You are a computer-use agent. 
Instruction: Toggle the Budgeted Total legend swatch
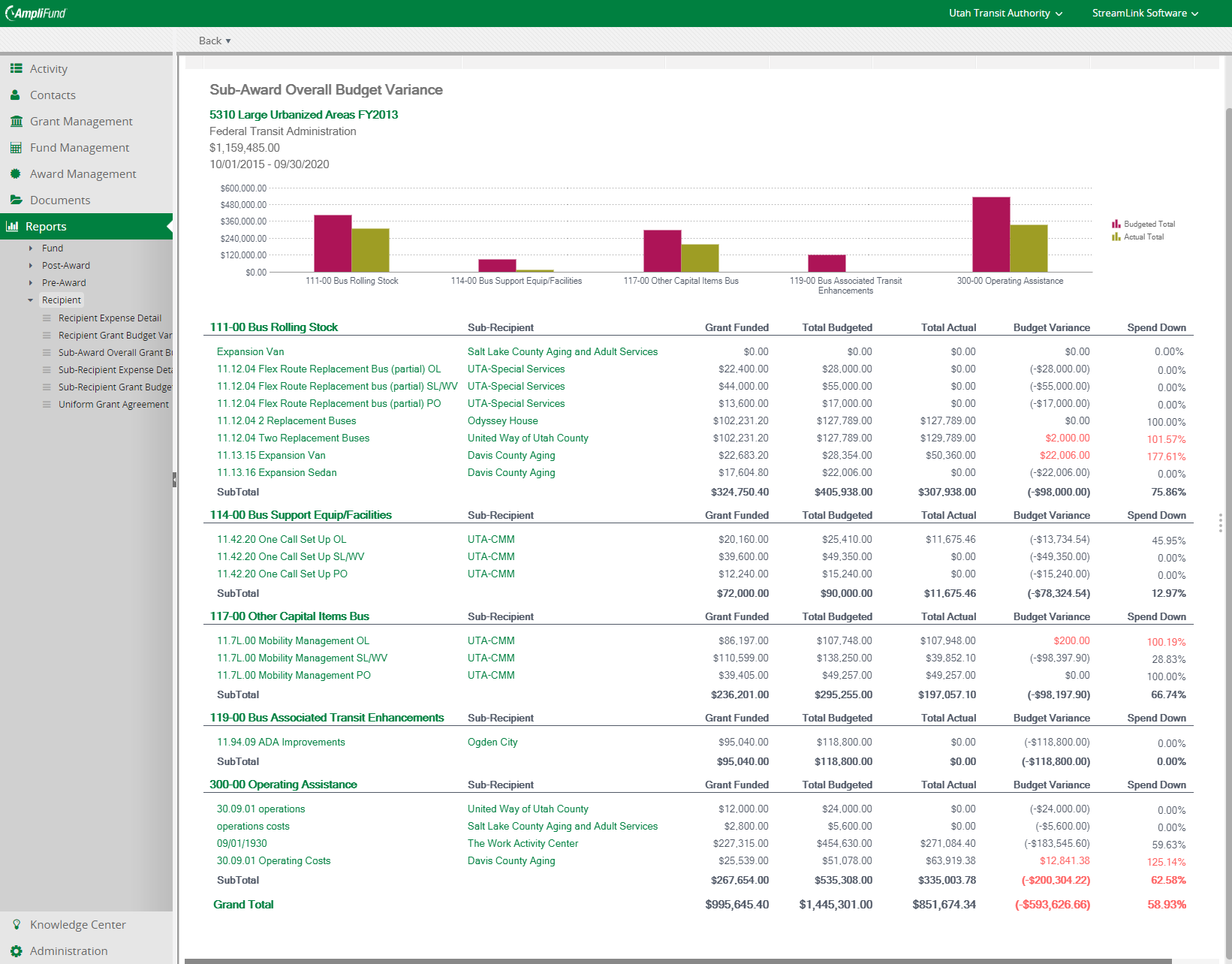1116,224
